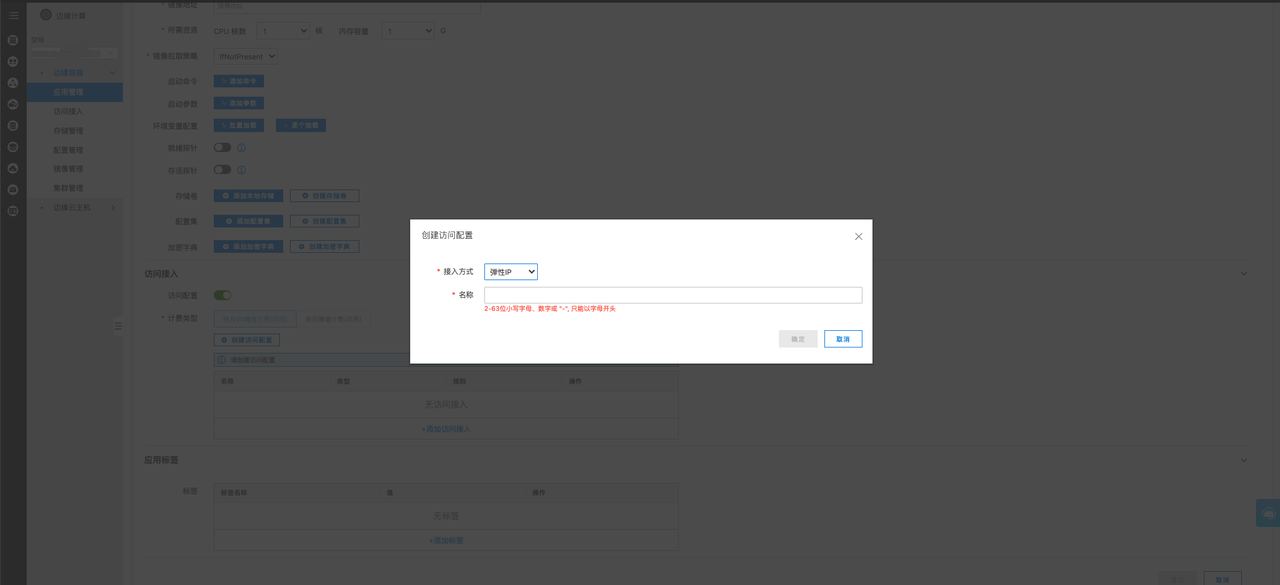Click the 添加本地存储 button
This screenshot has height=585, width=1280.
(x=249, y=196)
